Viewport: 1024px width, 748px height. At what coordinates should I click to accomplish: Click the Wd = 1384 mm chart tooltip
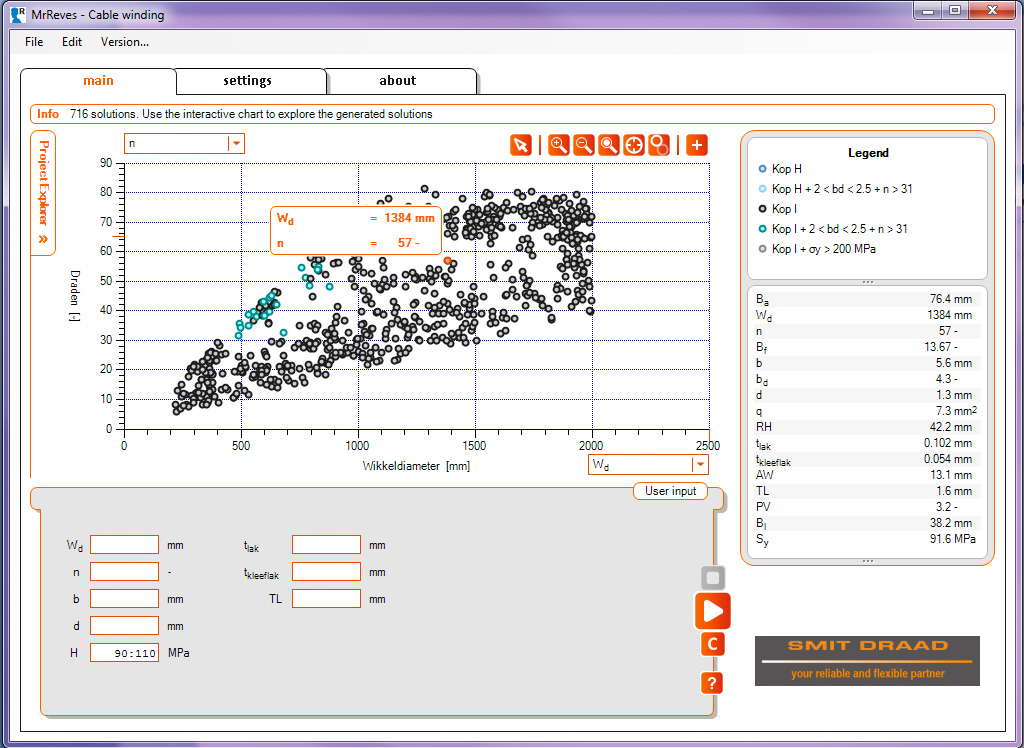(356, 231)
